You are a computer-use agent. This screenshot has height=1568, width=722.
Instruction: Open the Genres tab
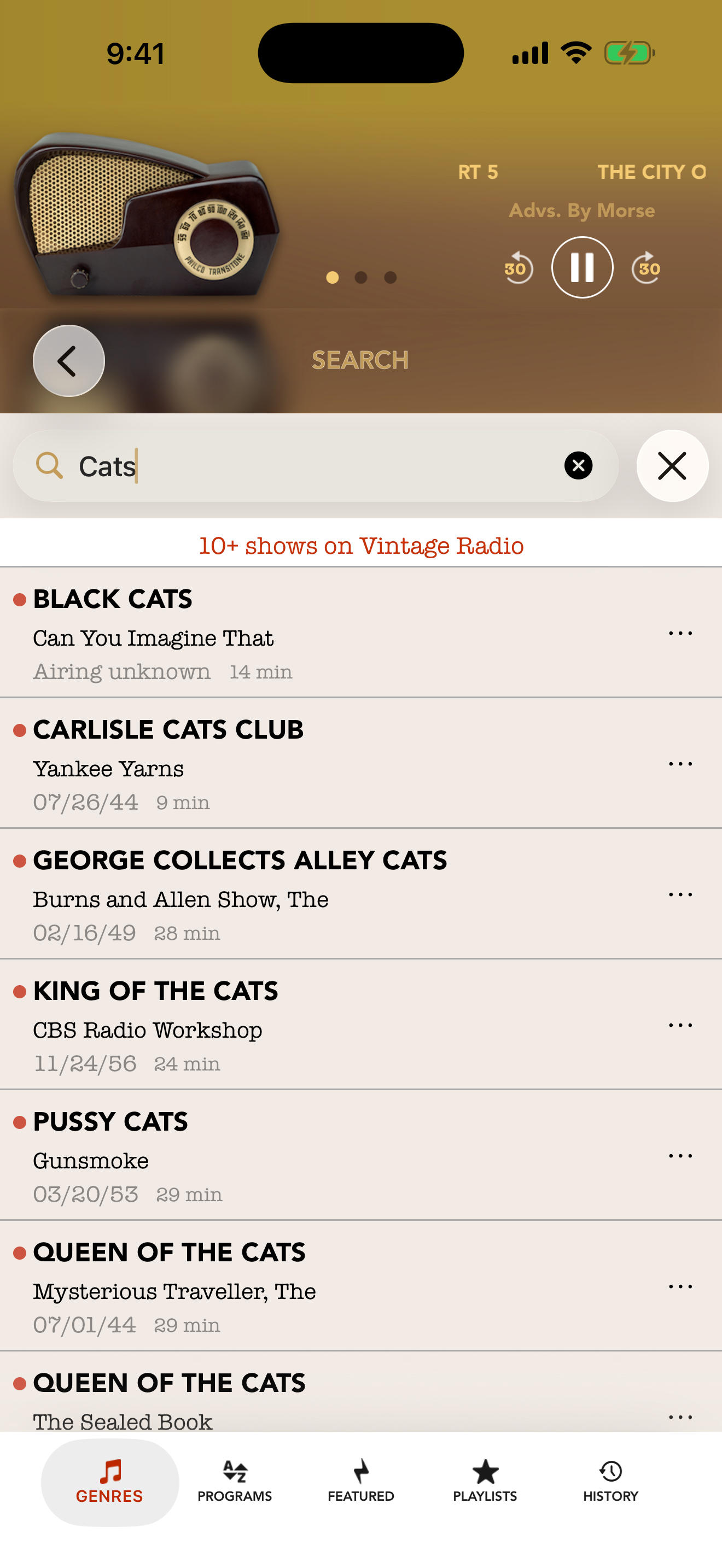pyautogui.click(x=109, y=1482)
